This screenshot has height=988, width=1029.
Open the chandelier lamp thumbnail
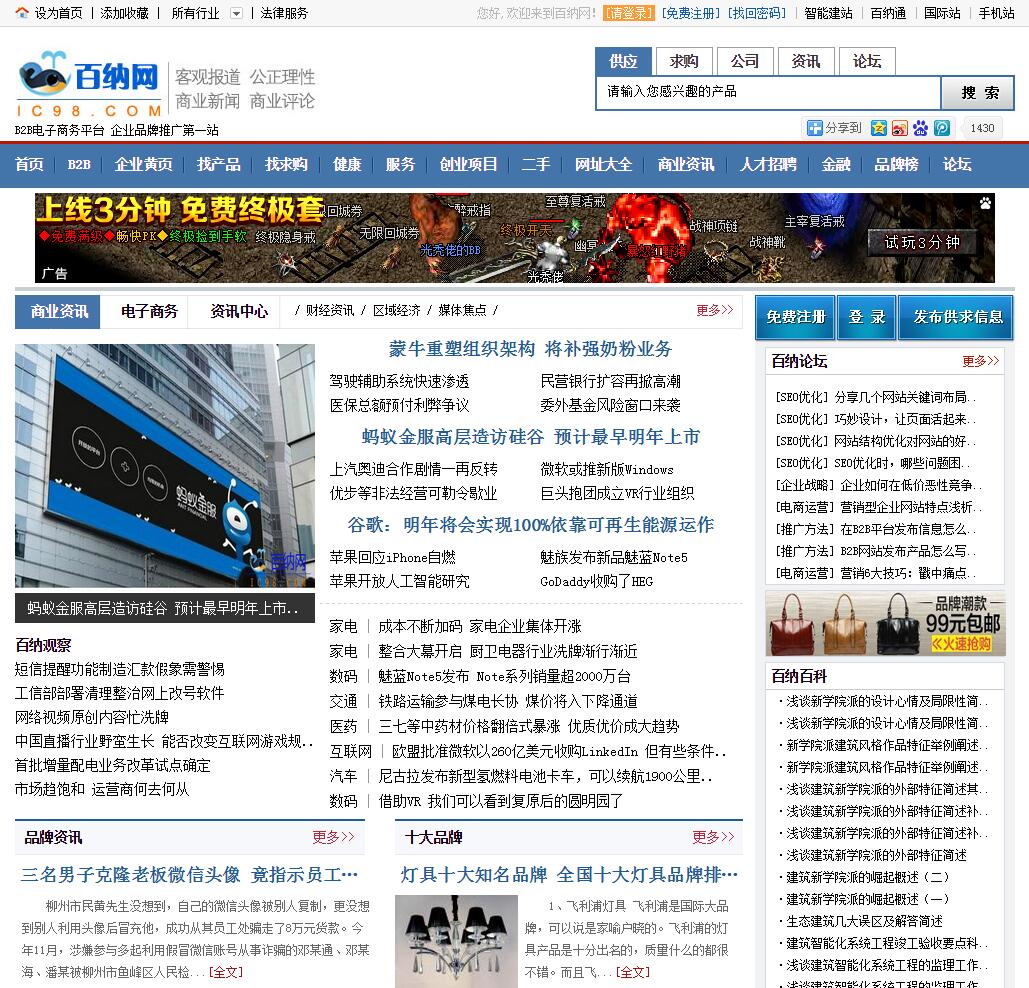pos(457,941)
